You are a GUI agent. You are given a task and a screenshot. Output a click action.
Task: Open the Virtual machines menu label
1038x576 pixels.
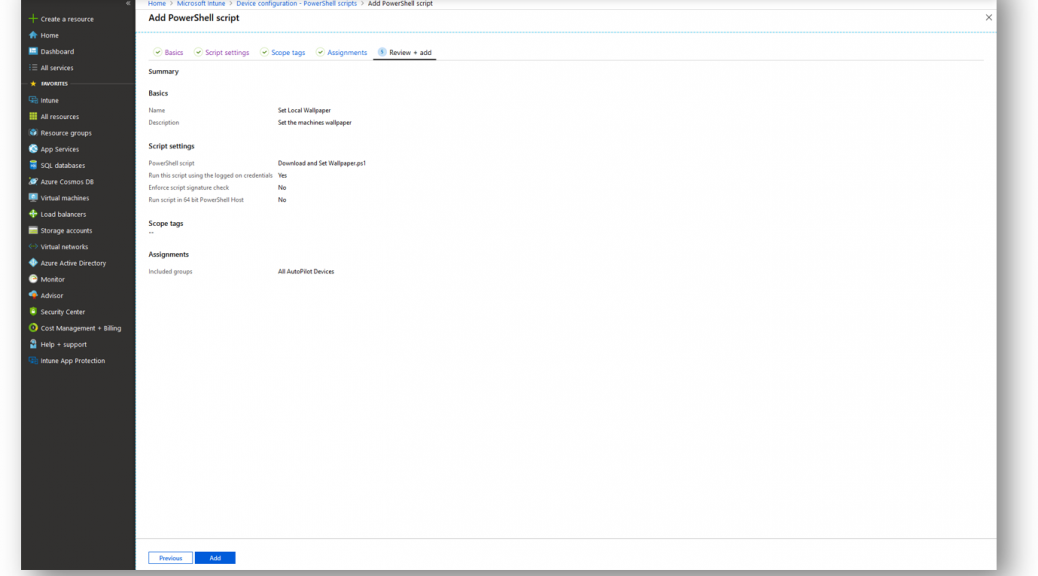[65, 198]
